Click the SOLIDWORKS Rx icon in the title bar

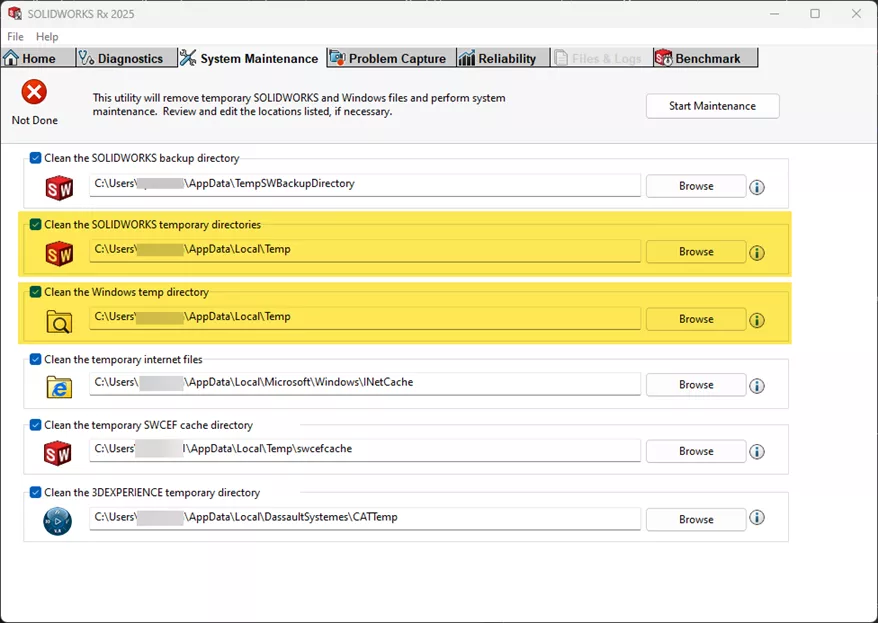click(14, 14)
